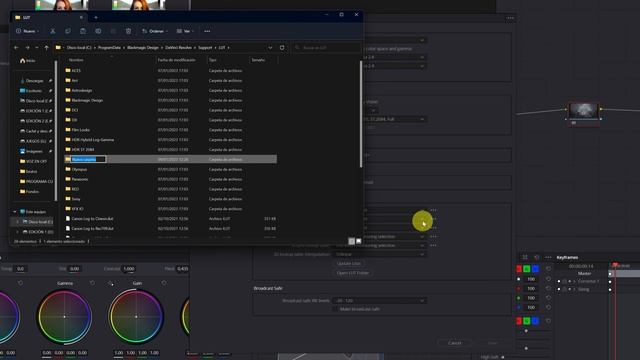
Task: Click the Open LUT Folder button
Action: click(353, 273)
